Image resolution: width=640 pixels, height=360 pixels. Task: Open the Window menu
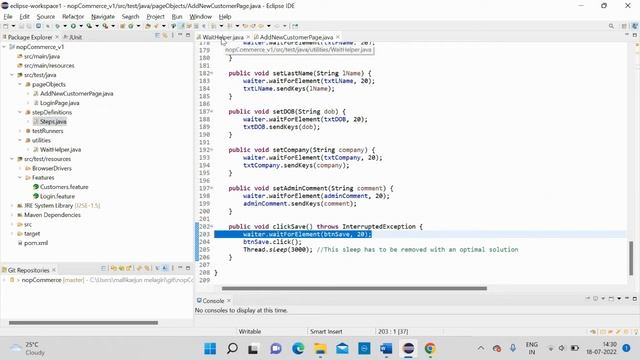pos(200,17)
